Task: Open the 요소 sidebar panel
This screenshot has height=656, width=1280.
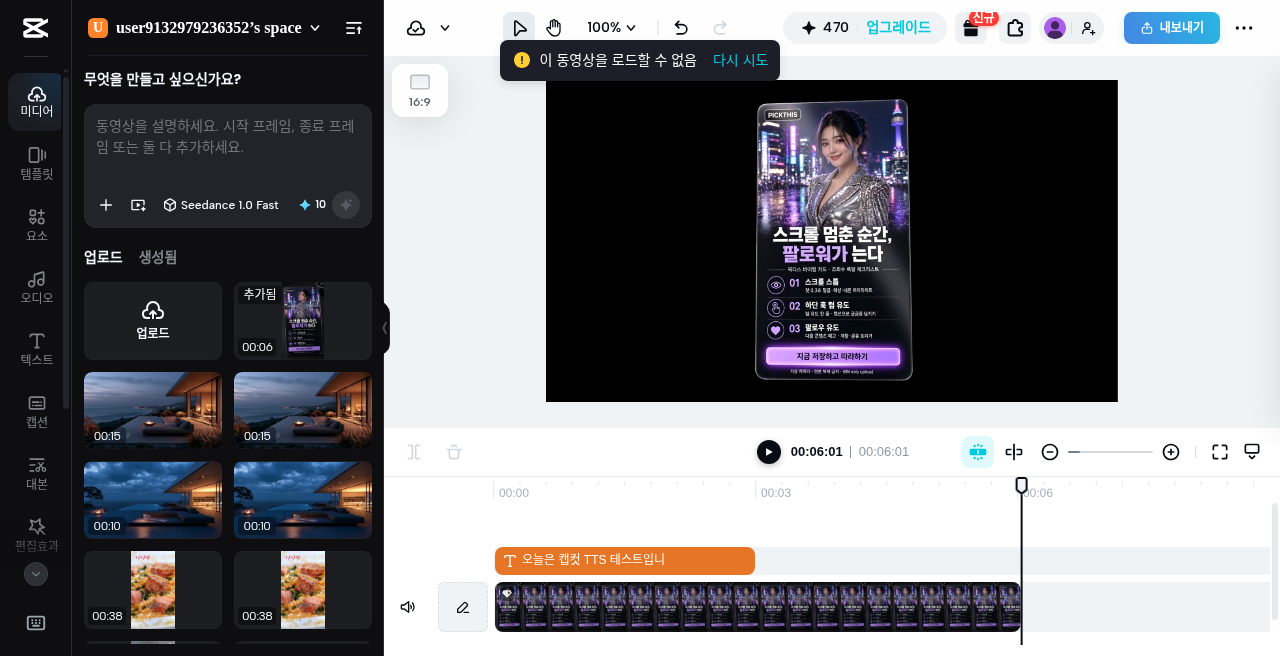Action: (x=36, y=226)
